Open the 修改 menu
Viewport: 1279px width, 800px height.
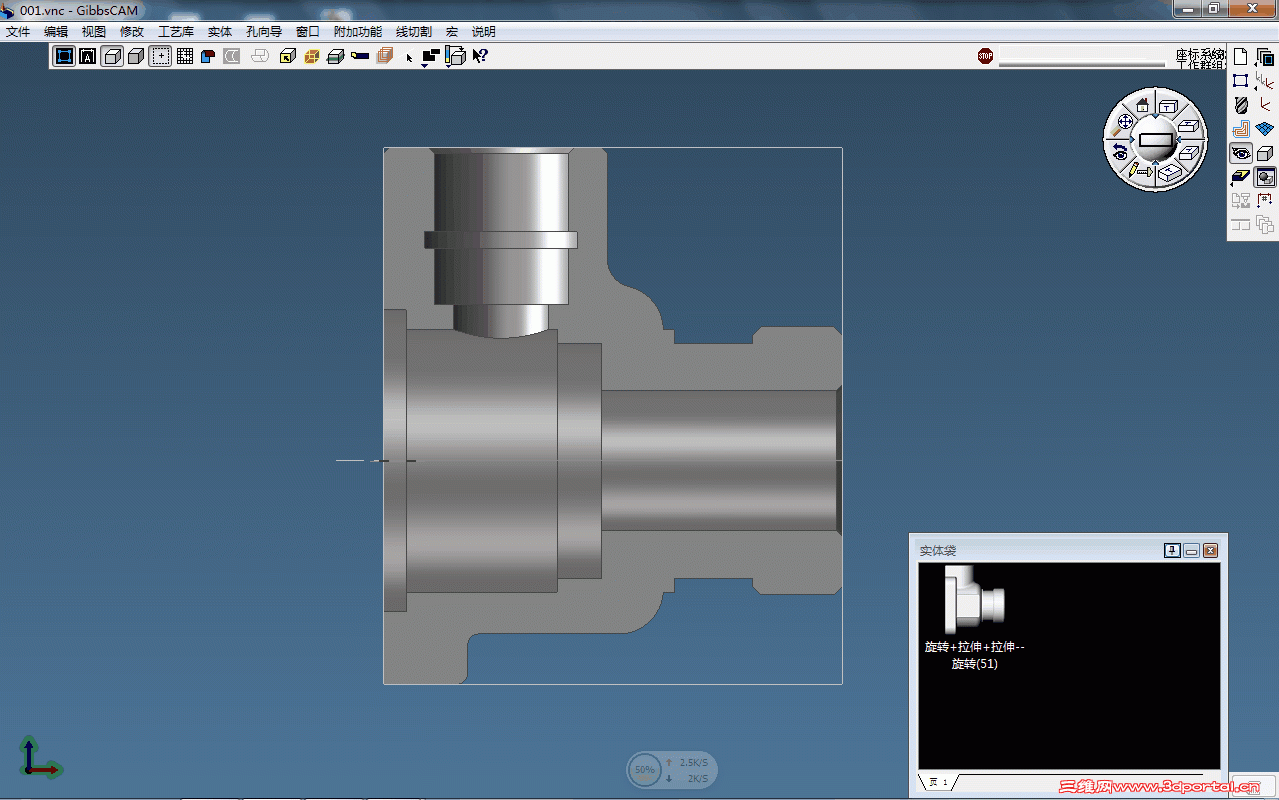coord(132,32)
